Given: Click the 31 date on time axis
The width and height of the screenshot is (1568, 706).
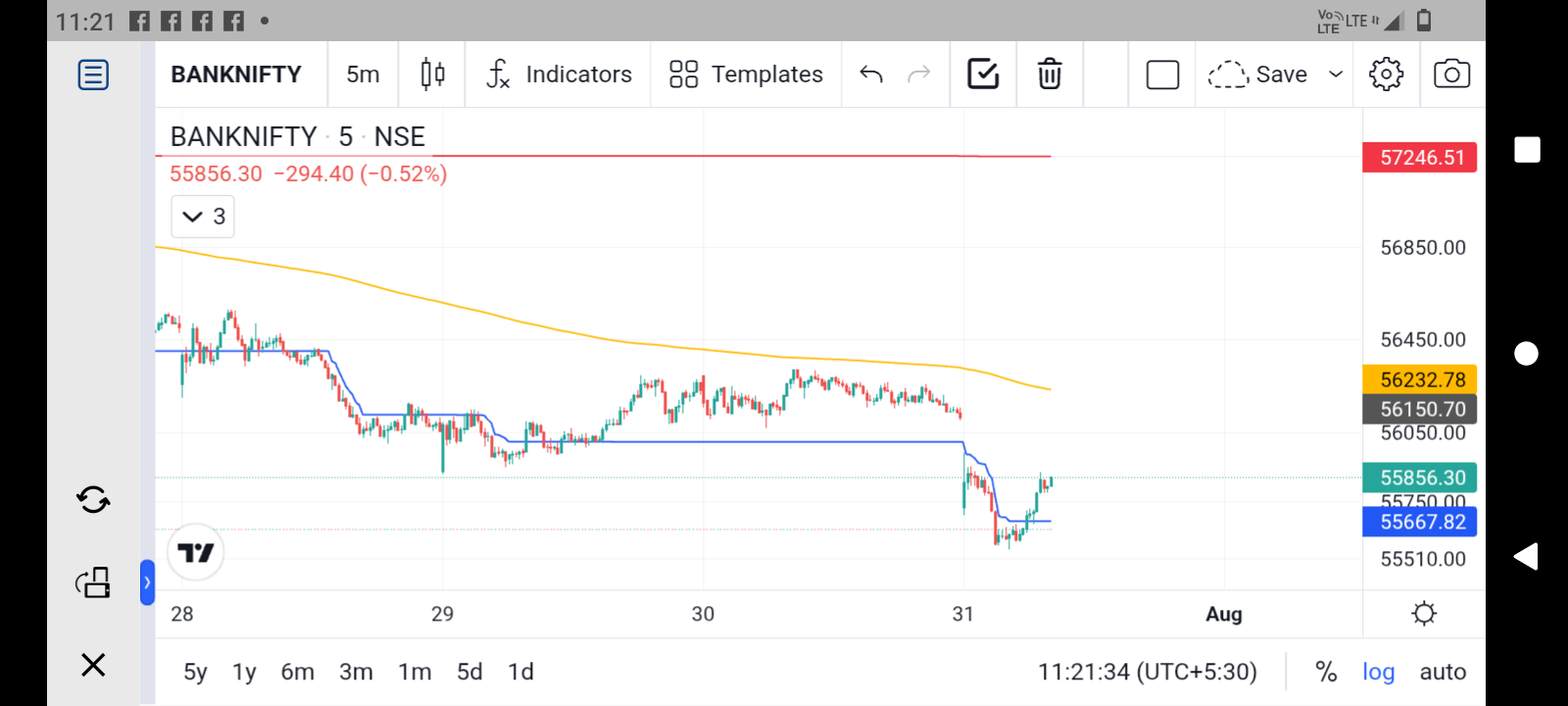Looking at the screenshot, I should [963, 614].
